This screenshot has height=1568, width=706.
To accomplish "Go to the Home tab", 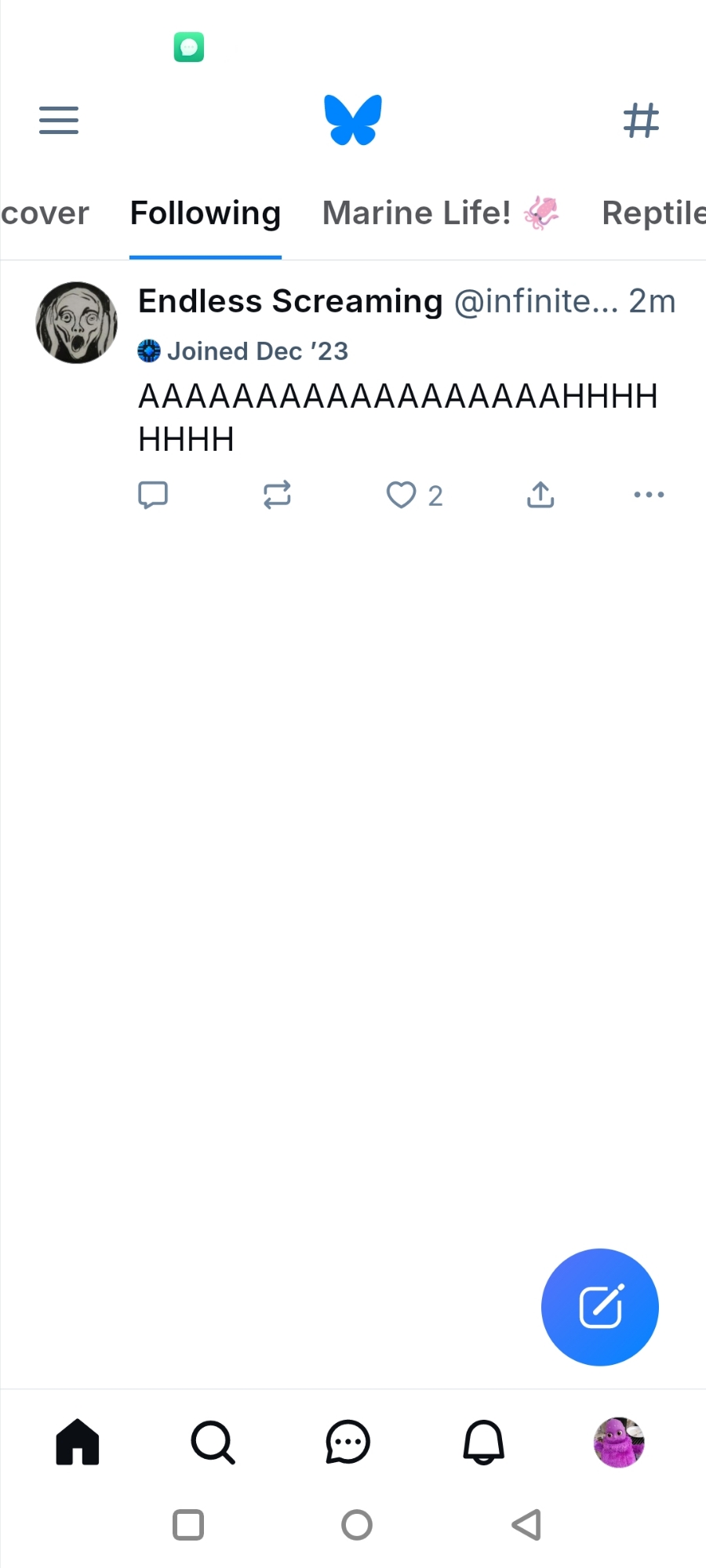I will pos(78,1442).
